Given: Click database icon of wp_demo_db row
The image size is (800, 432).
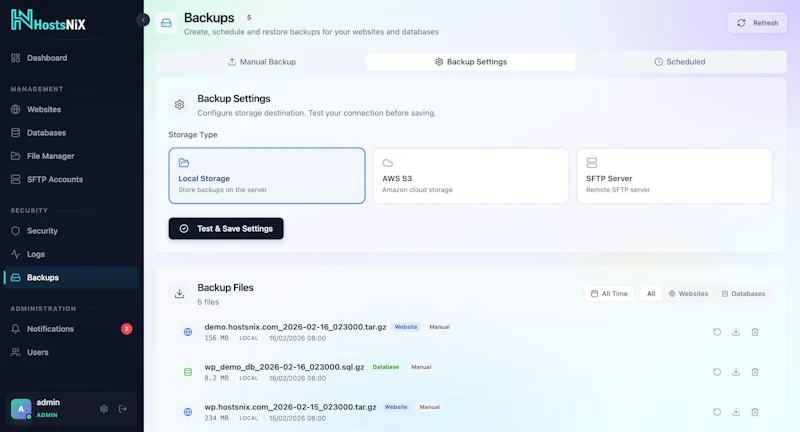Looking at the screenshot, I should [188, 372].
